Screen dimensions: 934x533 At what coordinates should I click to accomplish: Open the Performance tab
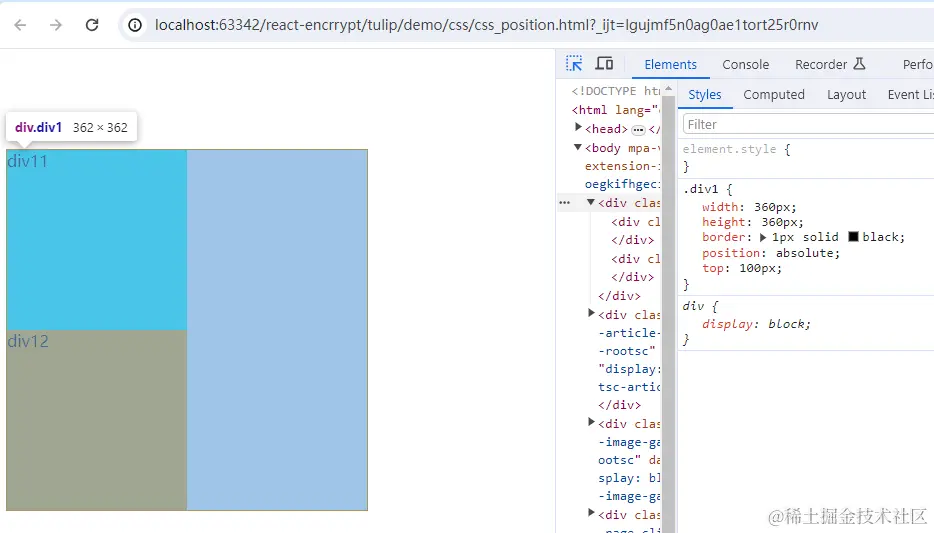[918, 64]
